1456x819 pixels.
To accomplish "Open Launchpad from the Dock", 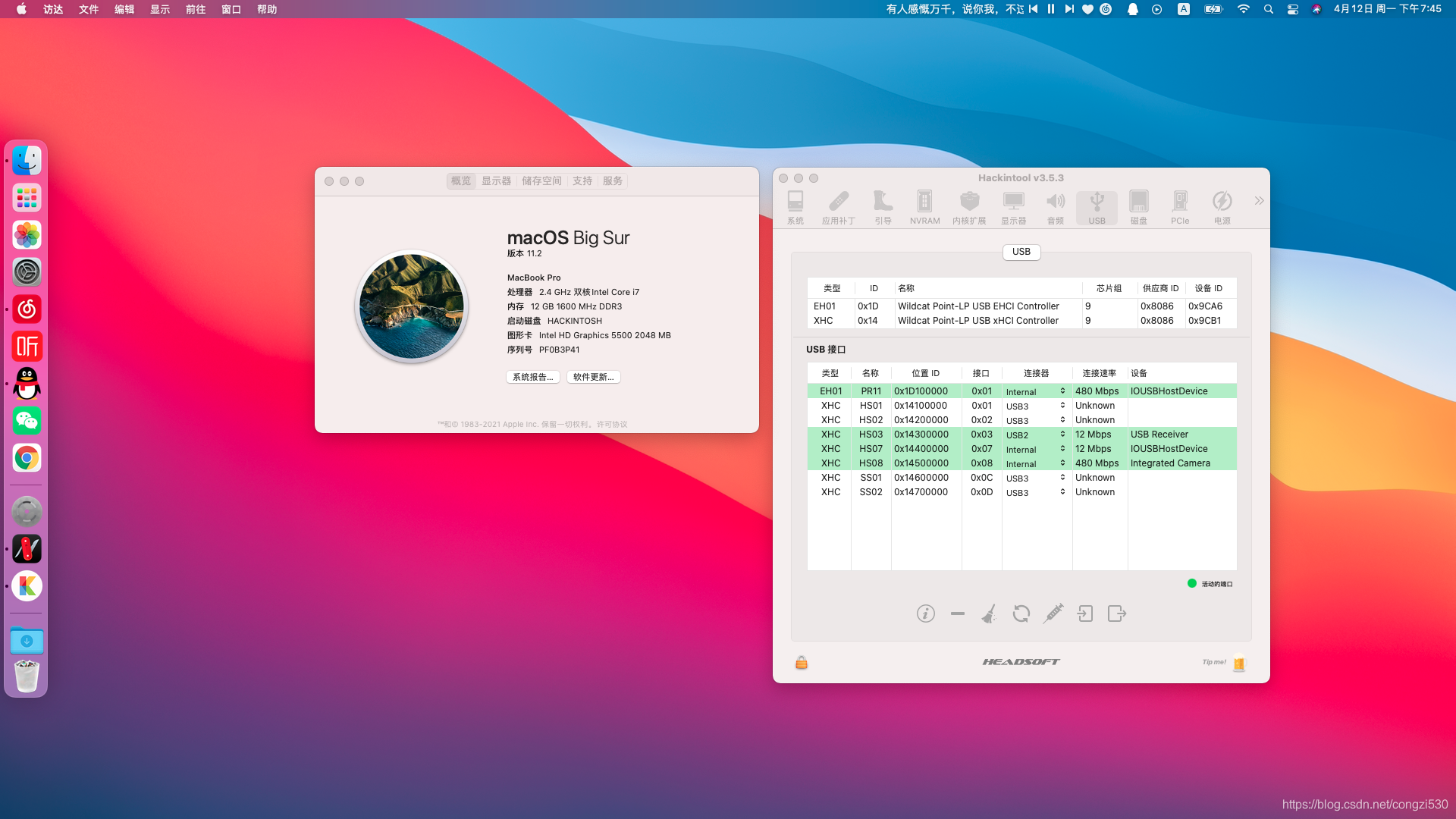I will pos(27,198).
